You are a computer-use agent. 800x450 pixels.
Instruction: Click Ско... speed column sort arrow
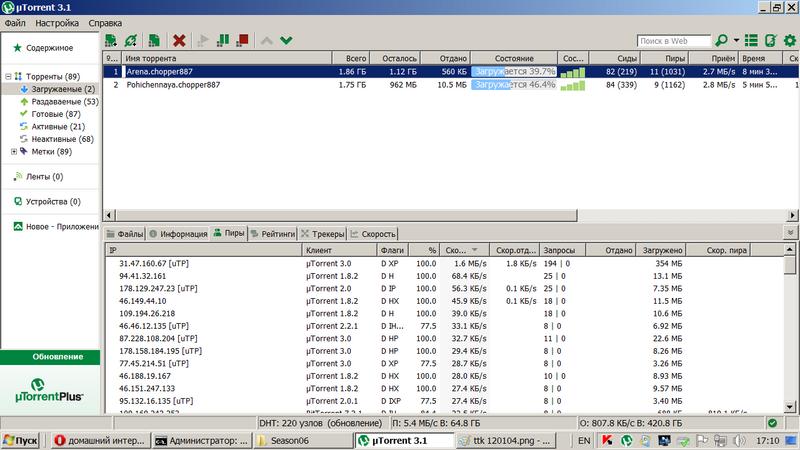[474, 250]
